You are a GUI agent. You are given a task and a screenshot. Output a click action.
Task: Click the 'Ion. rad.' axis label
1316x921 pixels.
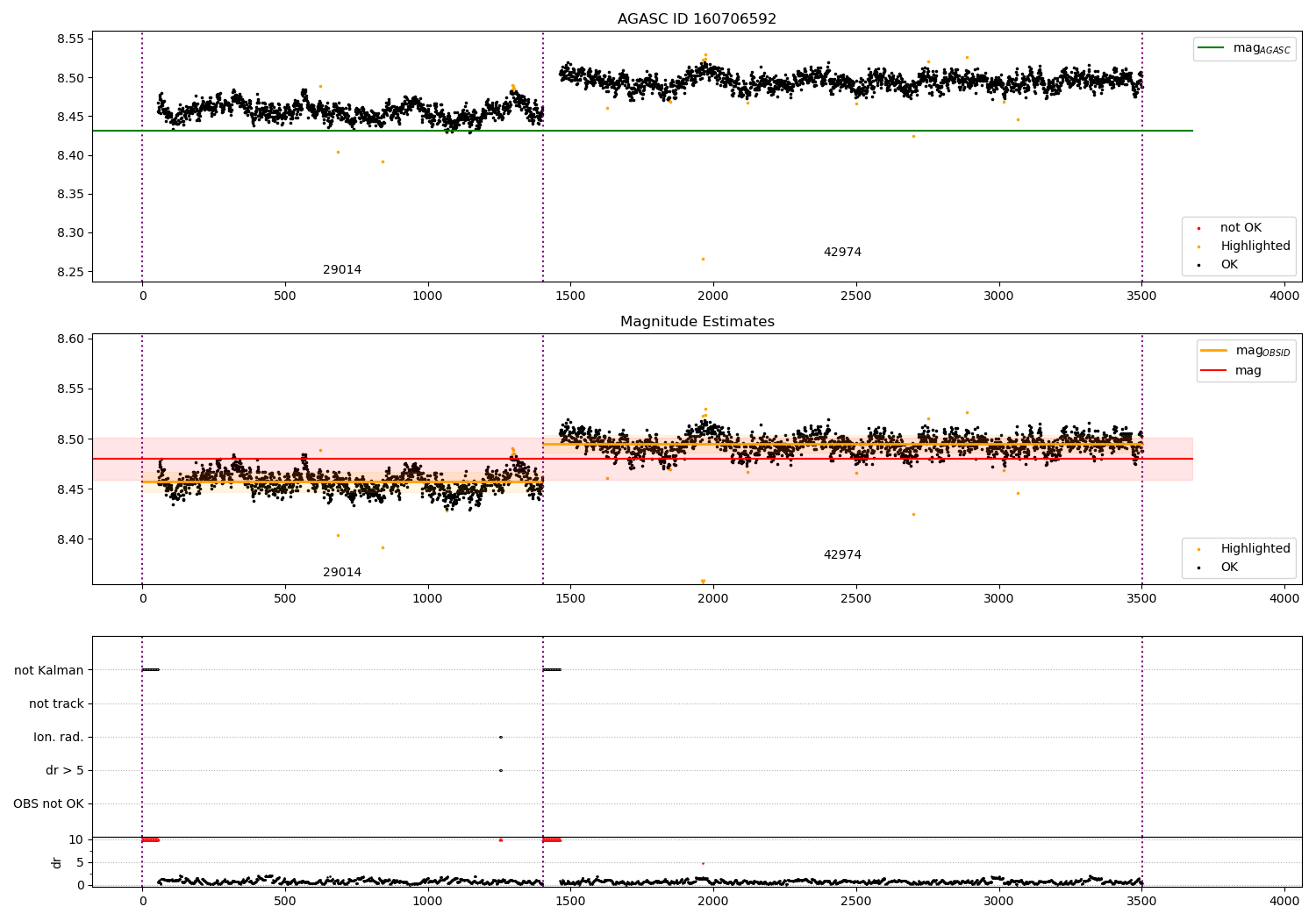pos(59,737)
